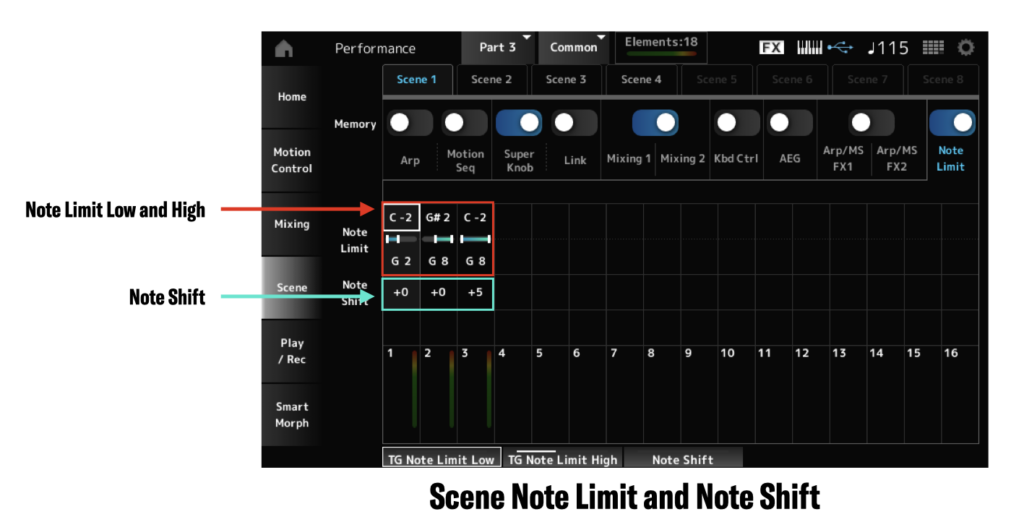Viewport: 1024px width, 530px height.
Task: Open Home in the sidebar
Action: [291, 97]
